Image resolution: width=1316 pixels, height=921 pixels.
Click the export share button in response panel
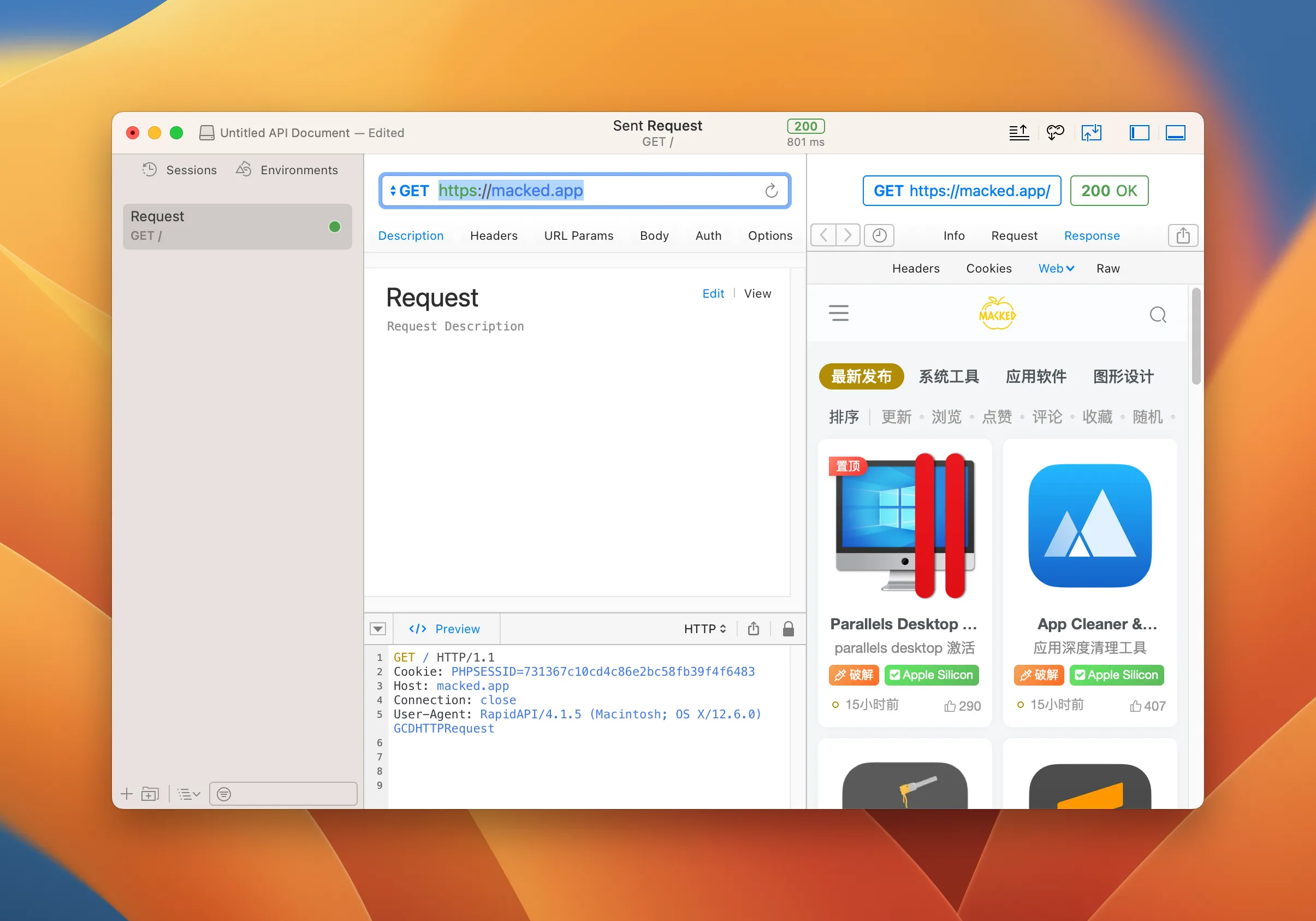1182,235
